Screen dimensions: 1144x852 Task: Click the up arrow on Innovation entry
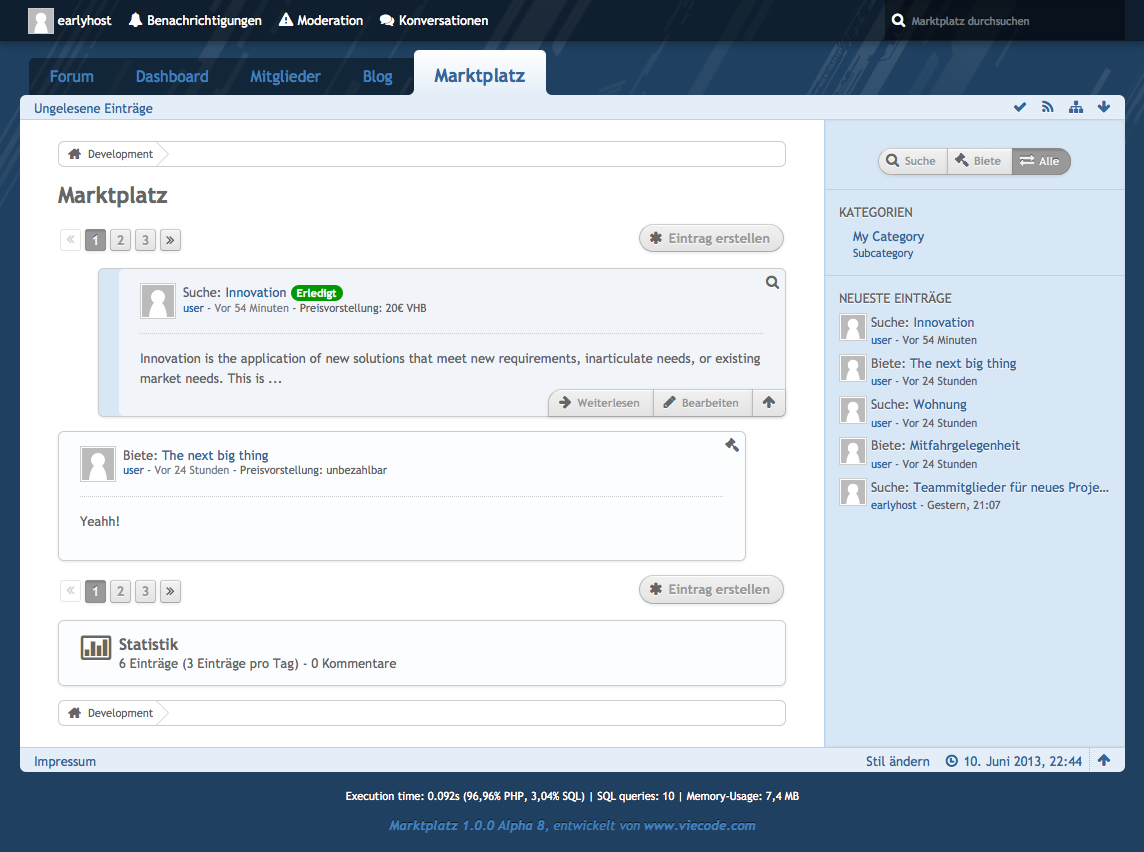coord(768,403)
